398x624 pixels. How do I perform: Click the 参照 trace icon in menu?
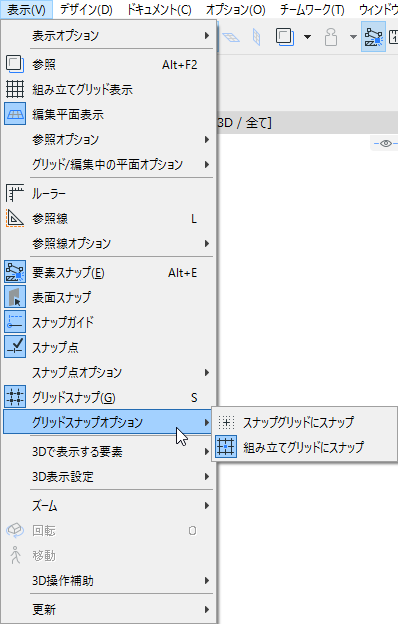[15, 64]
